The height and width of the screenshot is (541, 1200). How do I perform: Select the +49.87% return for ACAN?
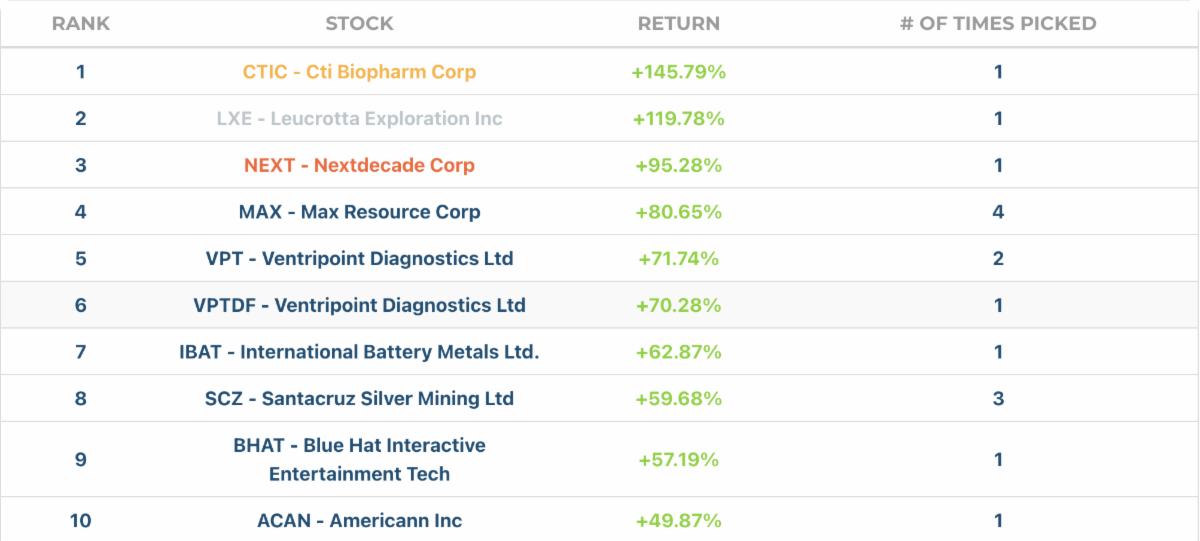coord(679,521)
